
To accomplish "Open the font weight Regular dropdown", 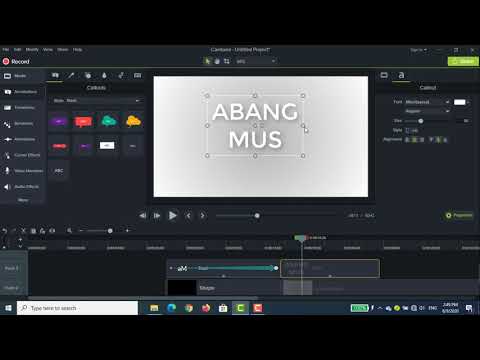I will [427, 111].
